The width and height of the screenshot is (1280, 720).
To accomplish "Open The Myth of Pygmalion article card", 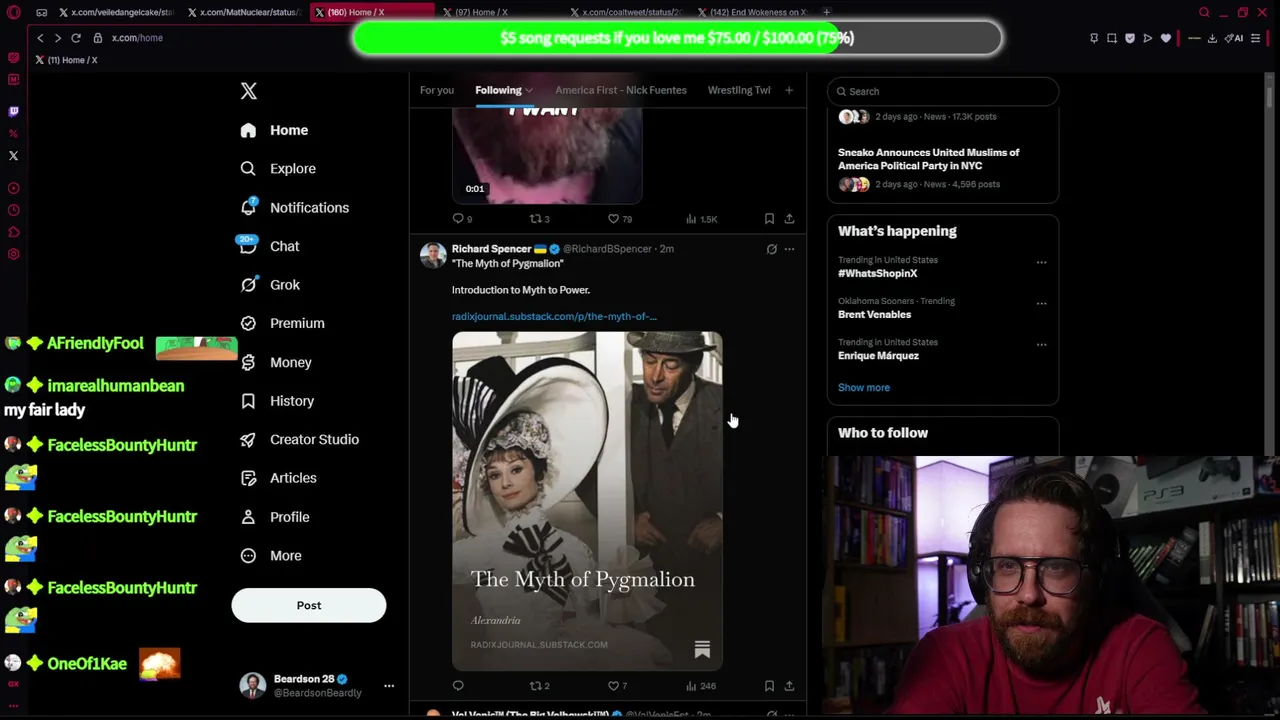I will 587,501.
